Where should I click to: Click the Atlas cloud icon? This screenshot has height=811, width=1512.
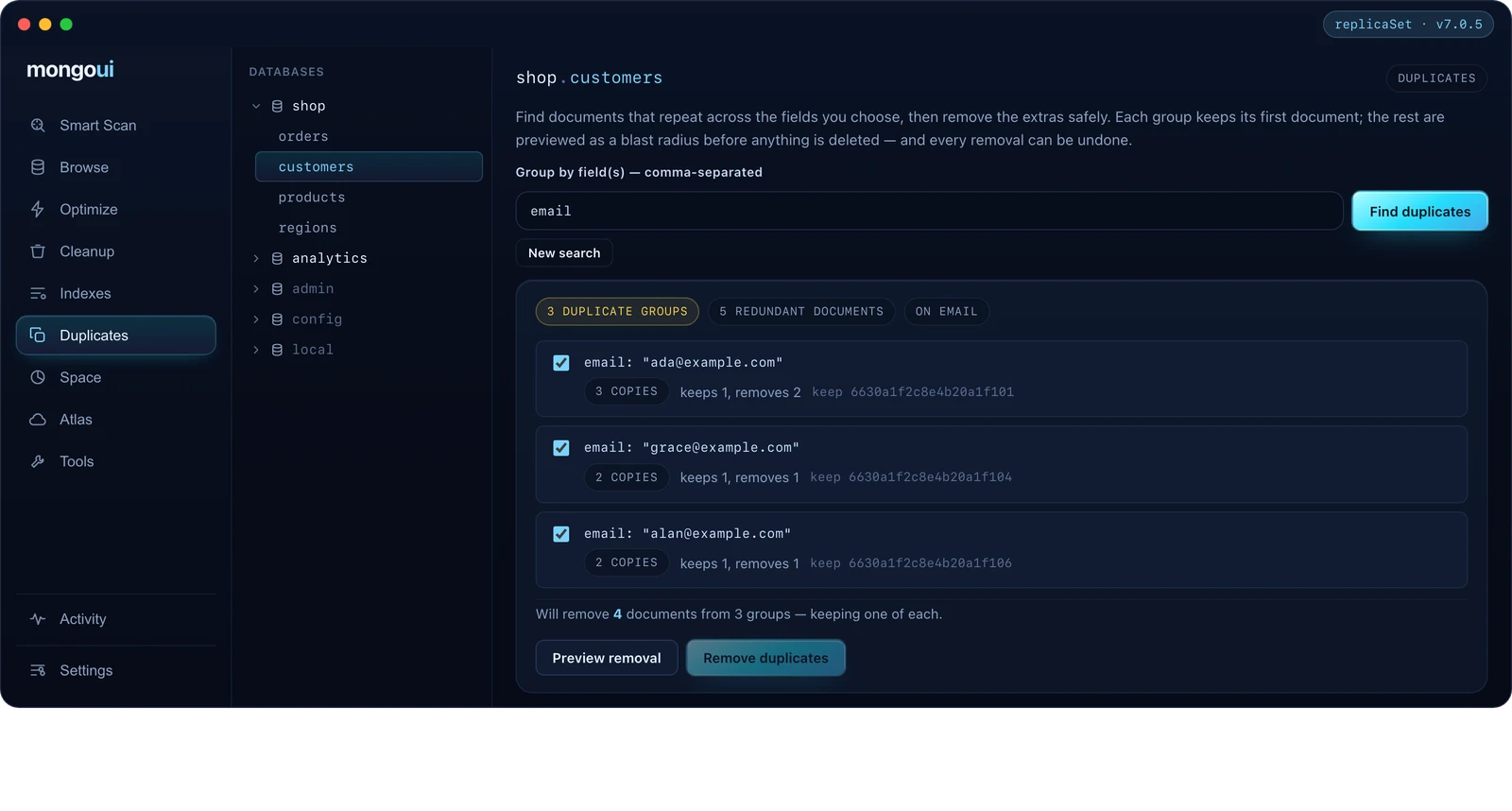point(38,420)
